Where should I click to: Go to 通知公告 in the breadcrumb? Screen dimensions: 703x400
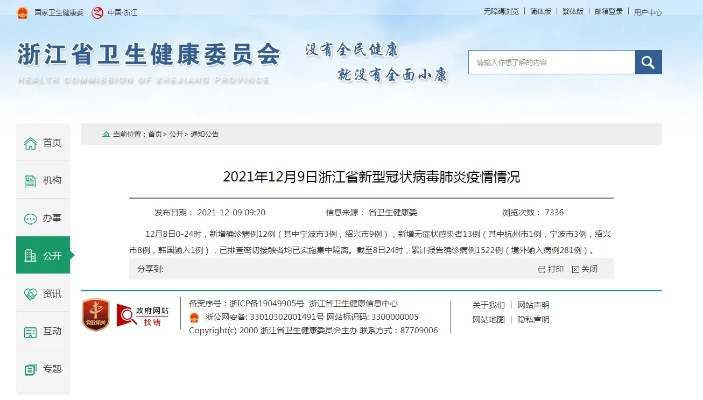coord(204,134)
